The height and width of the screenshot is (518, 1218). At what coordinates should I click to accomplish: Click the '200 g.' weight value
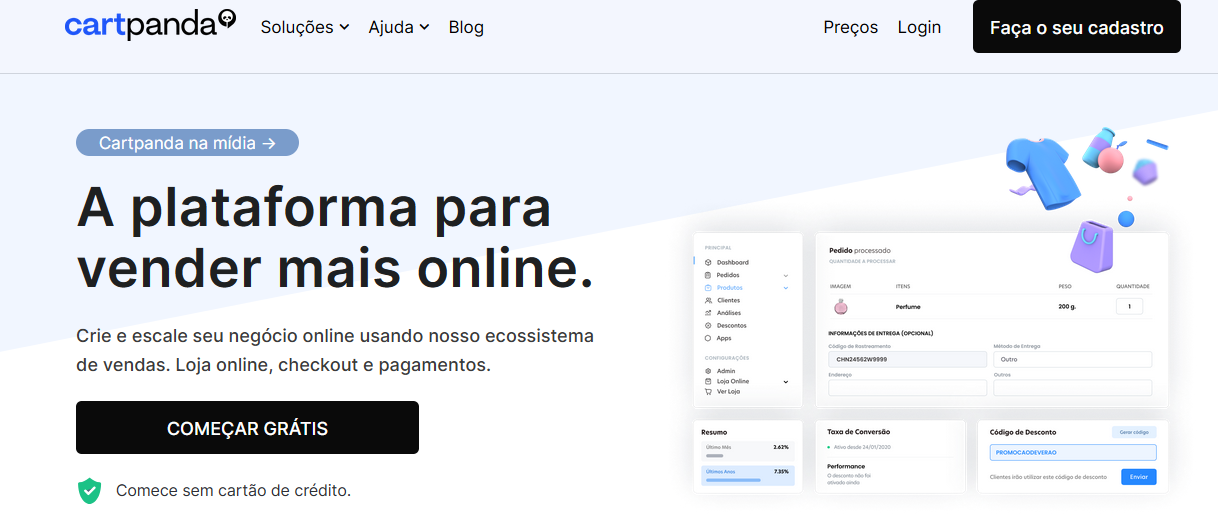1065,307
